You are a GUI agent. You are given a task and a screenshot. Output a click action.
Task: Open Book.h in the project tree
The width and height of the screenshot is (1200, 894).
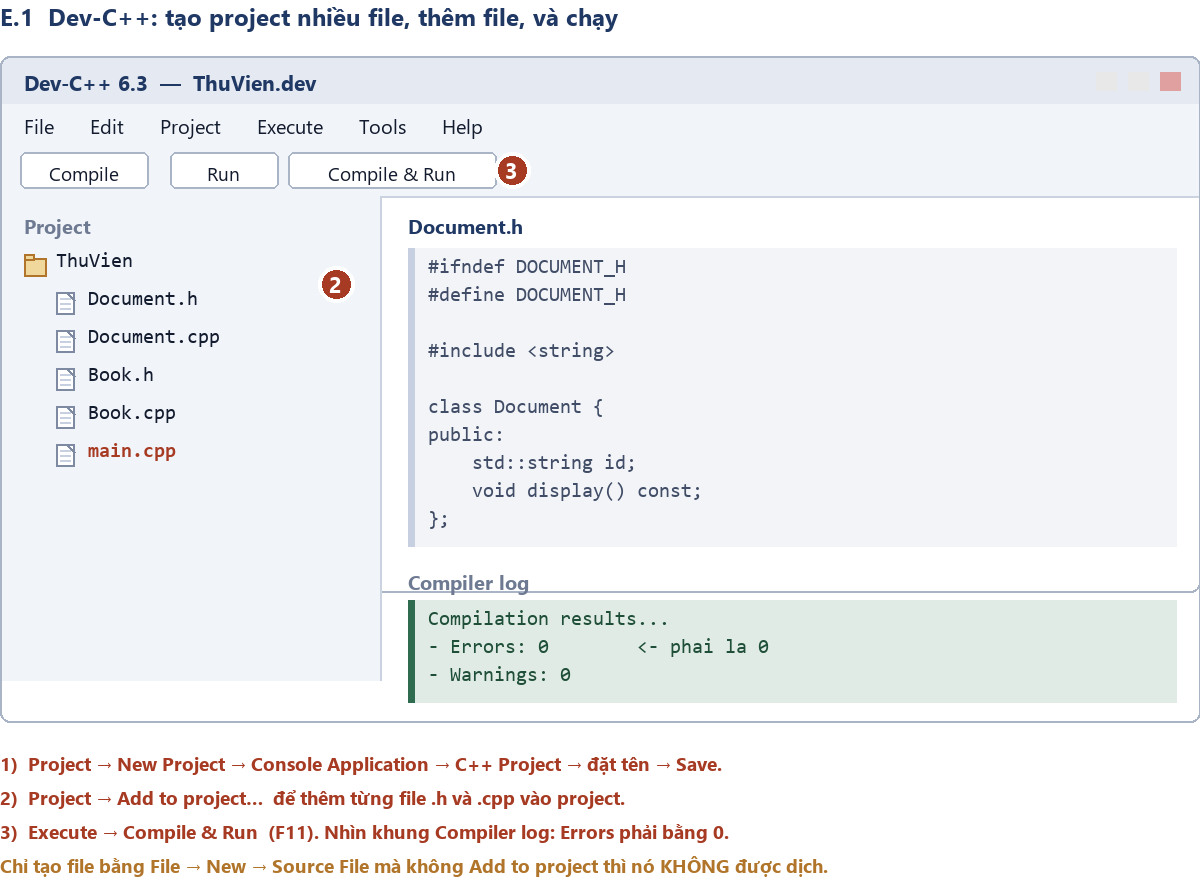(121, 375)
